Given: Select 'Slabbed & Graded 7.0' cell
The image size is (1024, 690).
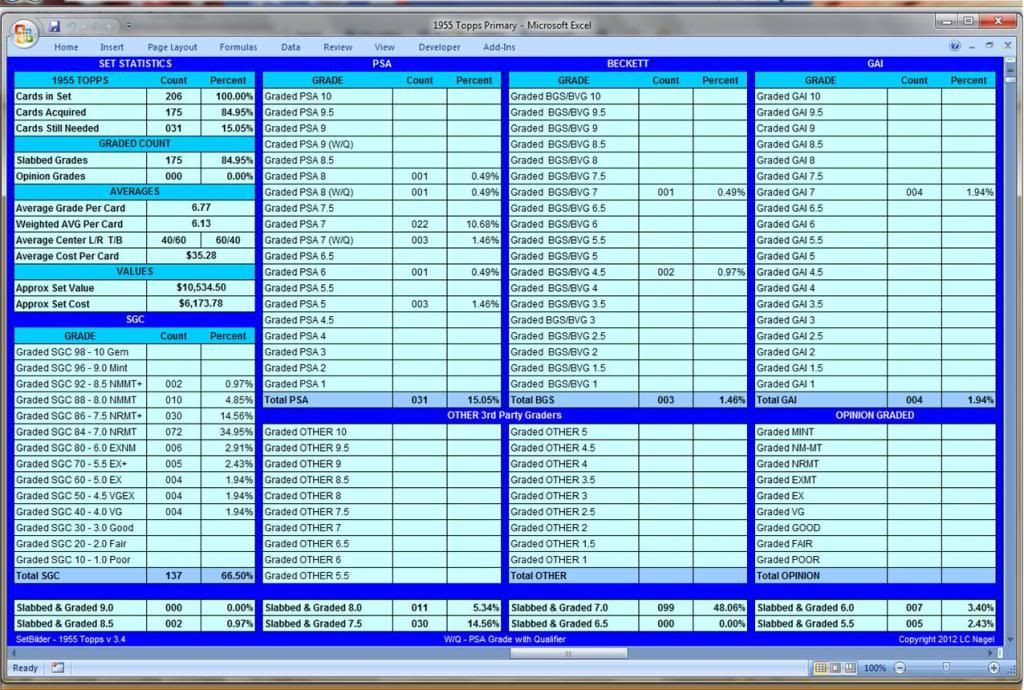Looking at the screenshot, I should (573, 608).
